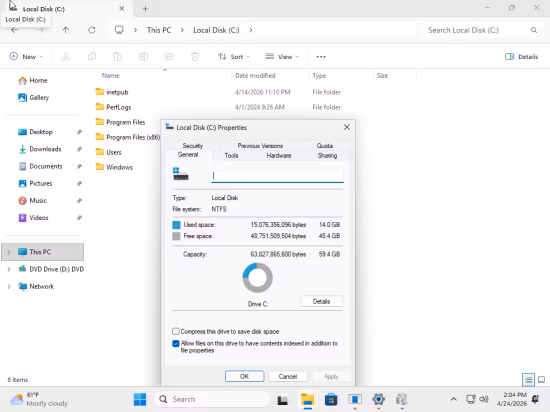Click the volume icon in system tray
The height and width of the screenshot is (412, 550).
pos(484,399)
